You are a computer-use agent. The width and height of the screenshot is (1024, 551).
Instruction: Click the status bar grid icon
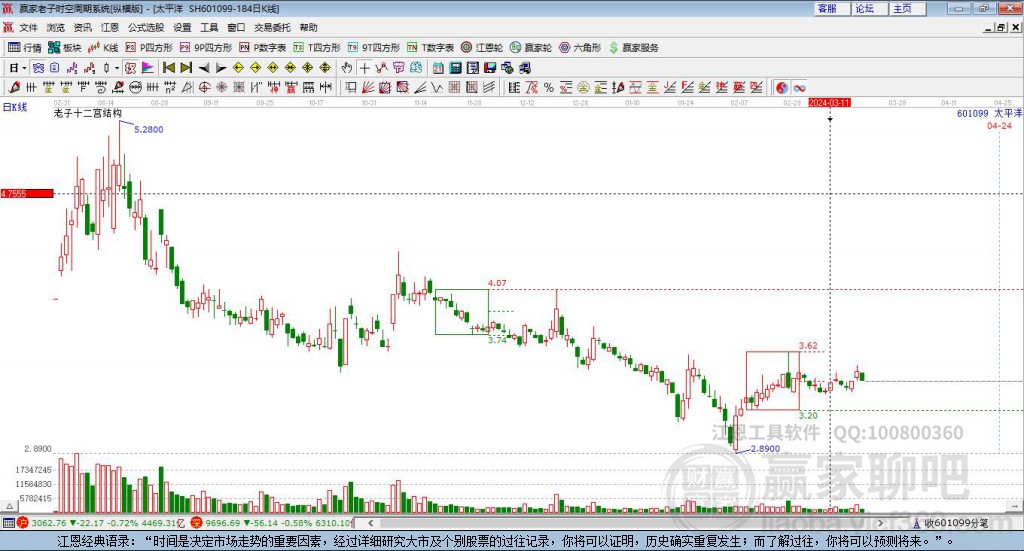coord(8,522)
